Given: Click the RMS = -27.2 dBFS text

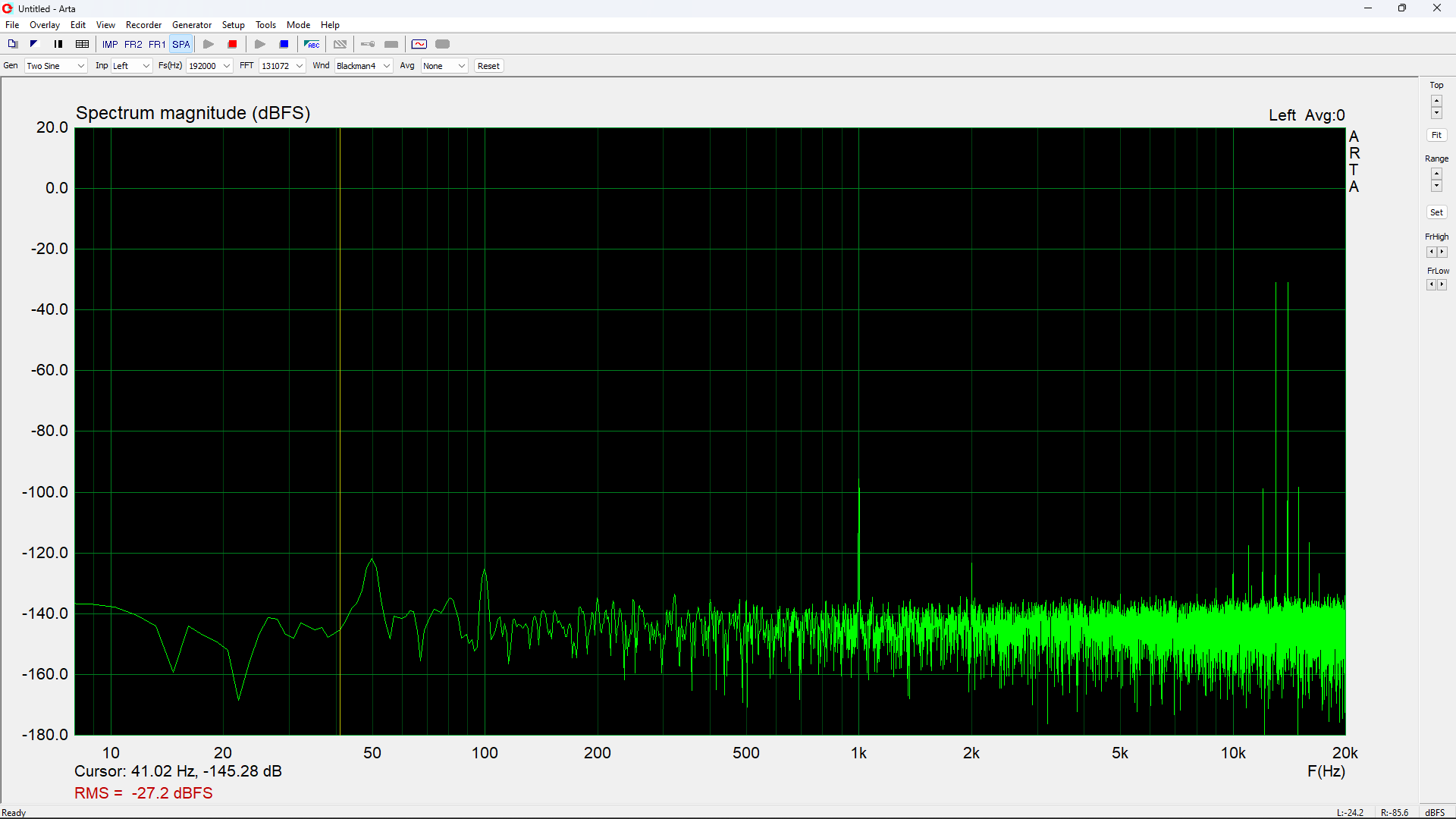Looking at the screenshot, I should (x=143, y=793).
